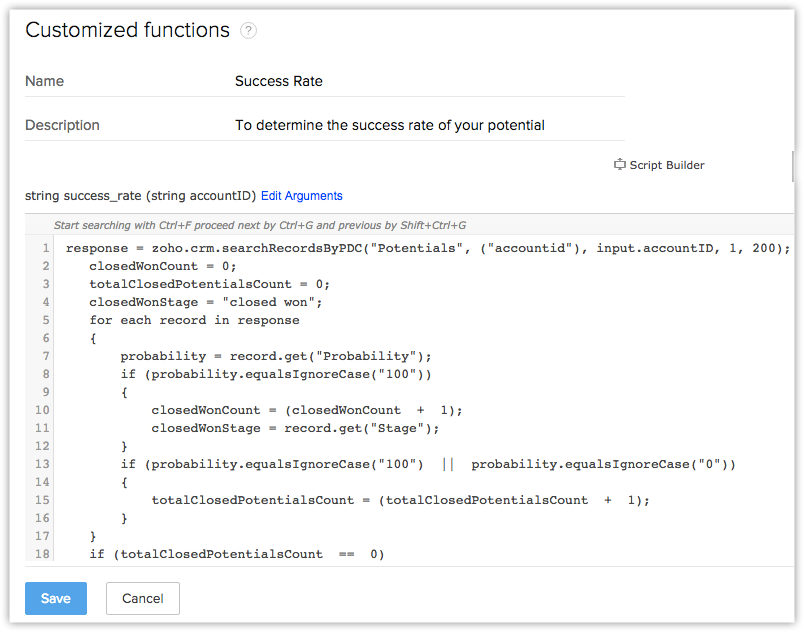This screenshot has height=632, width=804.
Task: Click the "for each record in response" line
Action: pyautogui.click(x=194, y=320)
